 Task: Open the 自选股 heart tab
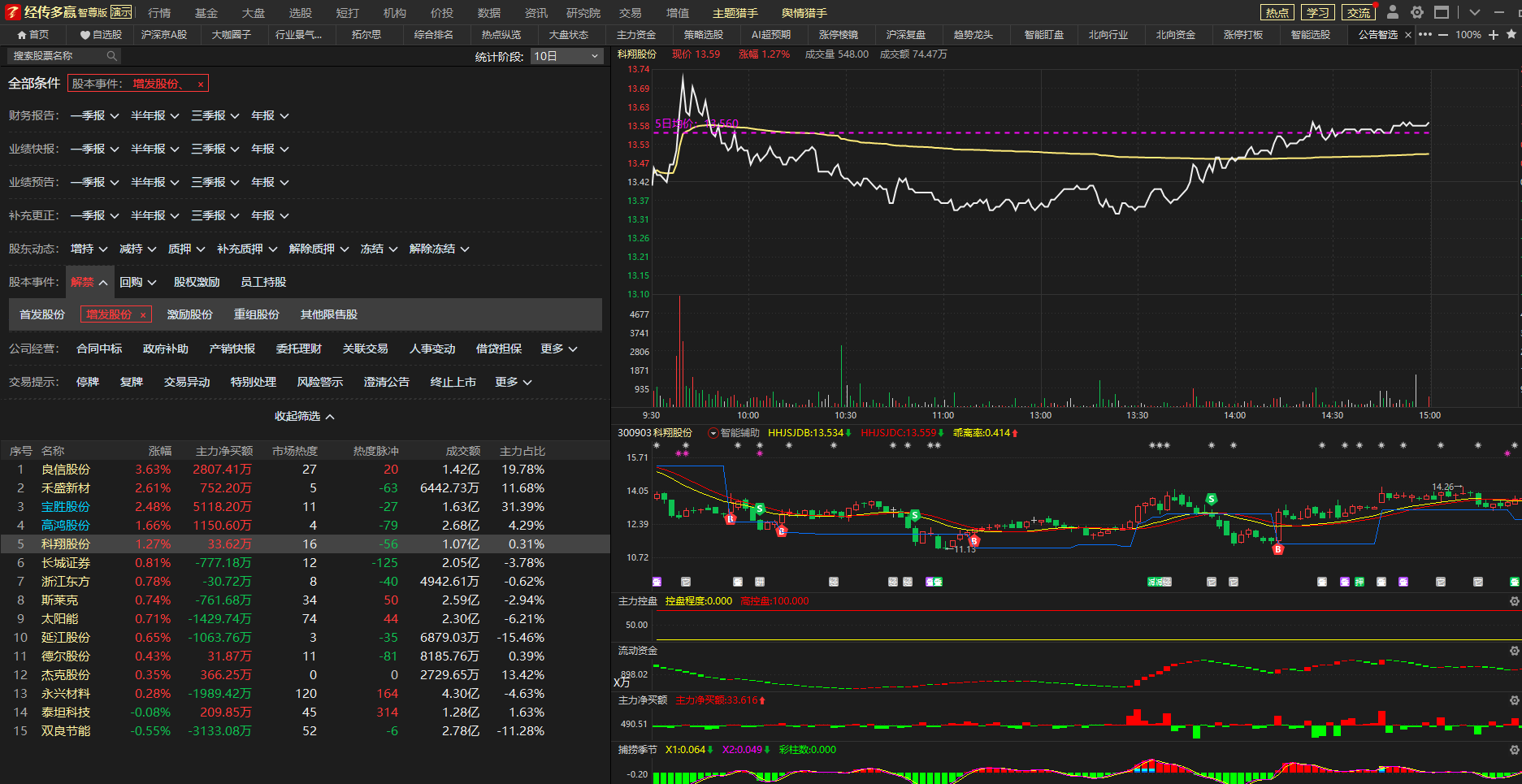click(102, 35)
